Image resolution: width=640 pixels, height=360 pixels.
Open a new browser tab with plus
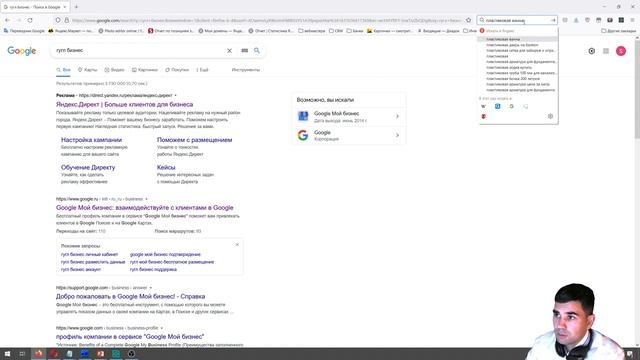76,7
